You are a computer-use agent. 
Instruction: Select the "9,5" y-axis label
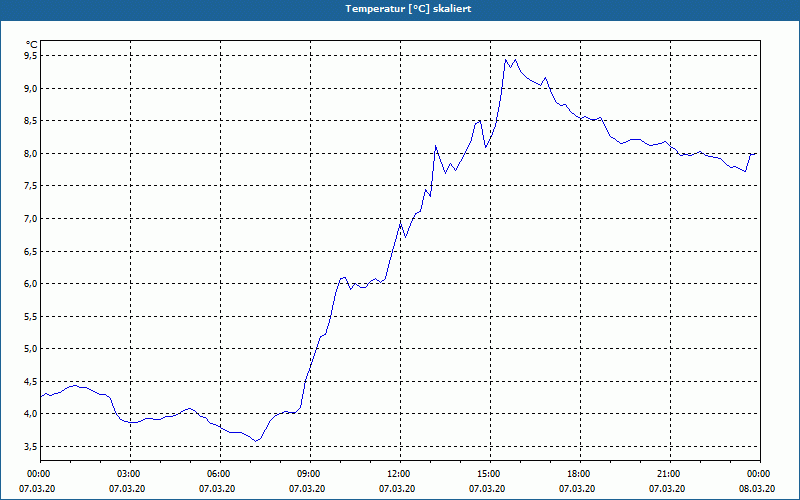click(31, 56)
